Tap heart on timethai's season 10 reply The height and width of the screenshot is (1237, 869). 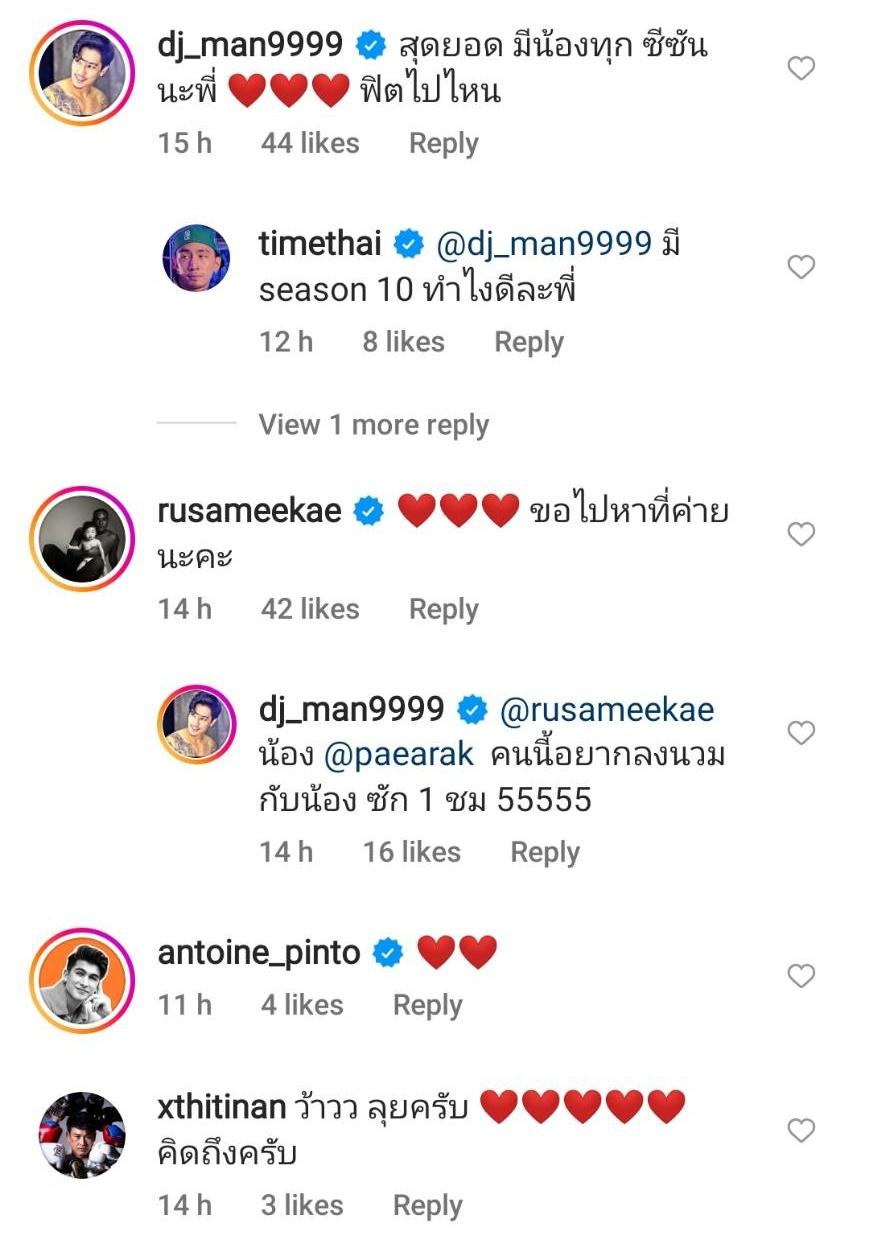click(x=801, y=267)
